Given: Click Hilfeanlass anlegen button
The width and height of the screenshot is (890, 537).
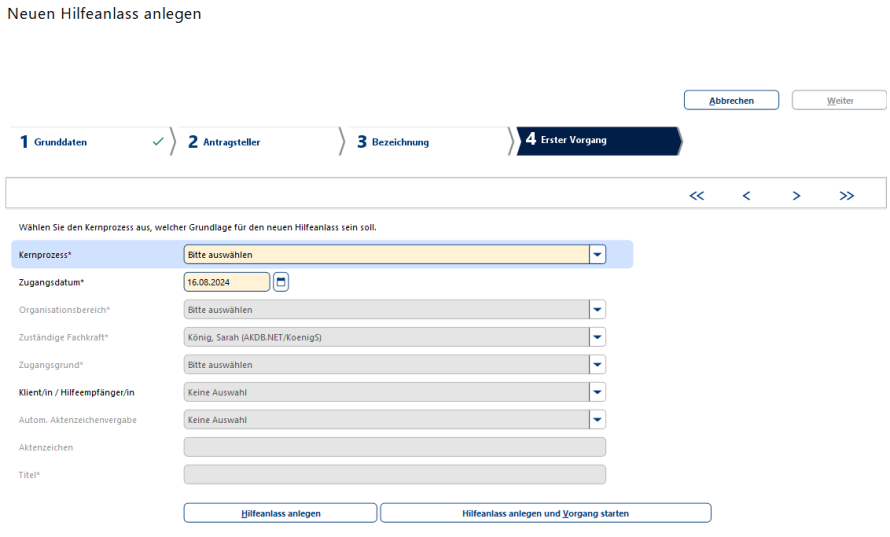Looking at the screenshot, I should point(280,513).
